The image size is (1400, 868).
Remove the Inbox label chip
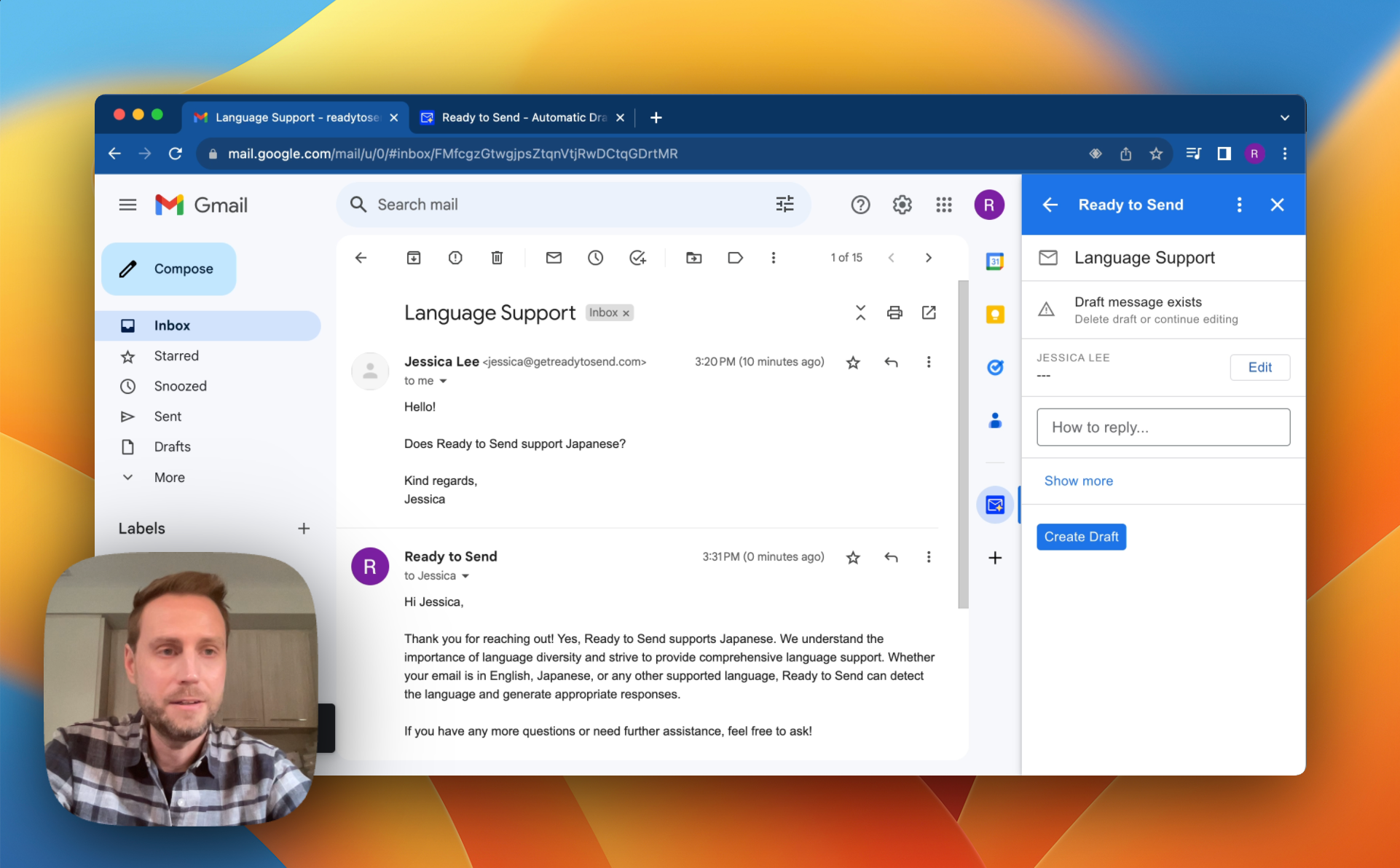point(626,313)
